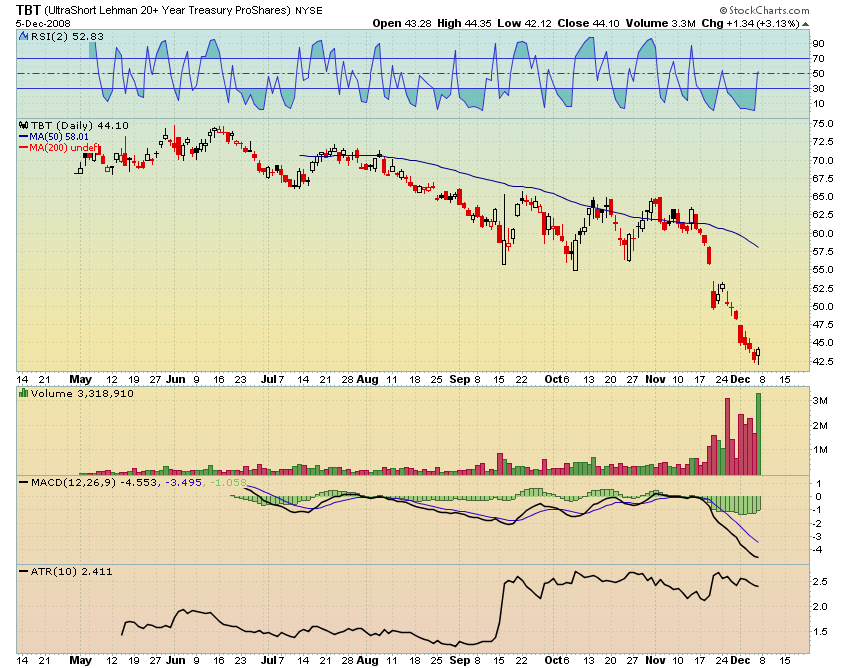Click the 5-Dec-2008 date label
Image resolution: width=850 pixels, height=668 pixels.
[x=43, y=24]
